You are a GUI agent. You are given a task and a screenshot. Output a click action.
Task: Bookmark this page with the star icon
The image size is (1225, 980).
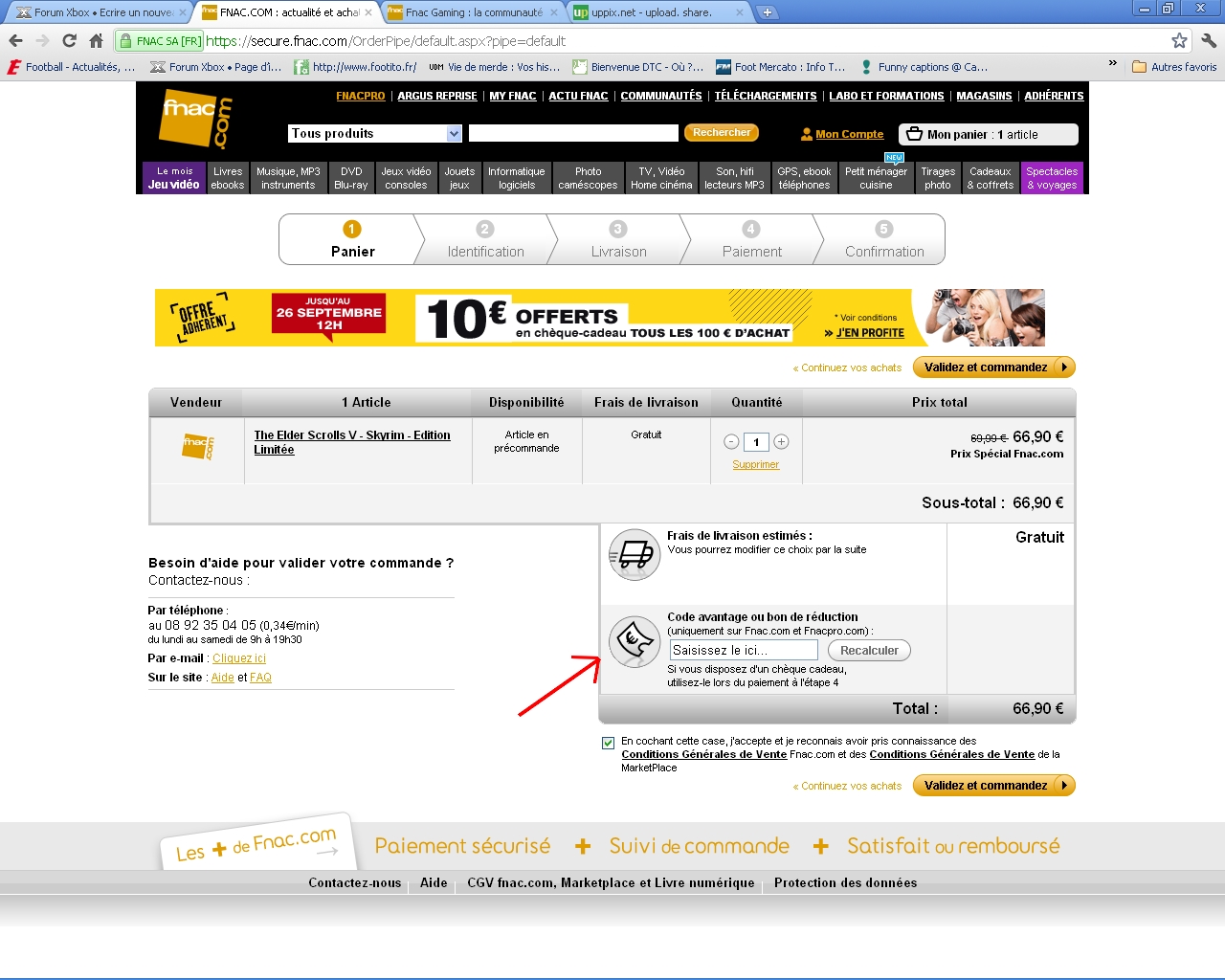click(1179, 41)
